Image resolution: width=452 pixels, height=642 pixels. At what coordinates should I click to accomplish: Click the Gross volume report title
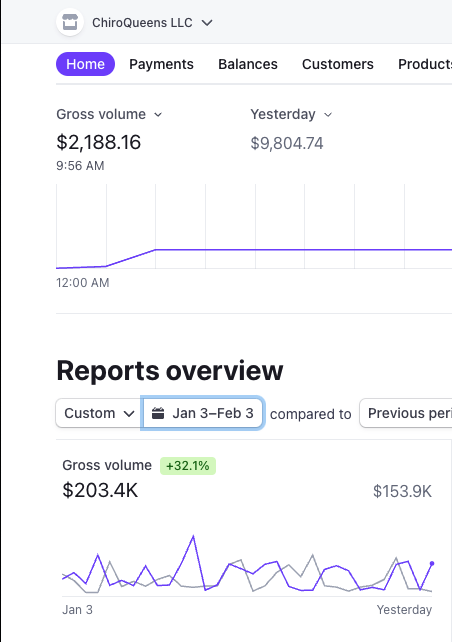tap(107, 466)
